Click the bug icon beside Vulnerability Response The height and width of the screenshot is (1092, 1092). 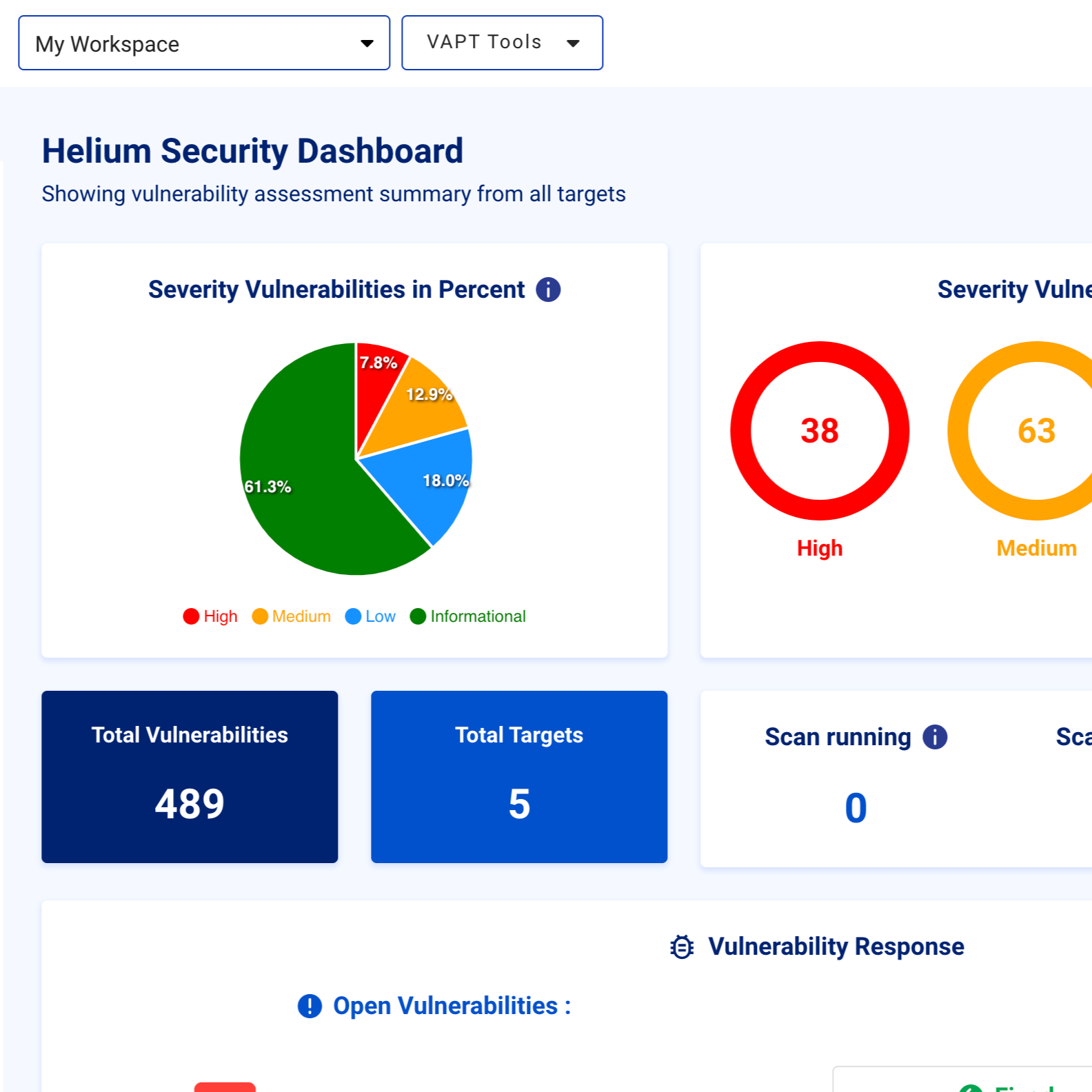[682, 947]
